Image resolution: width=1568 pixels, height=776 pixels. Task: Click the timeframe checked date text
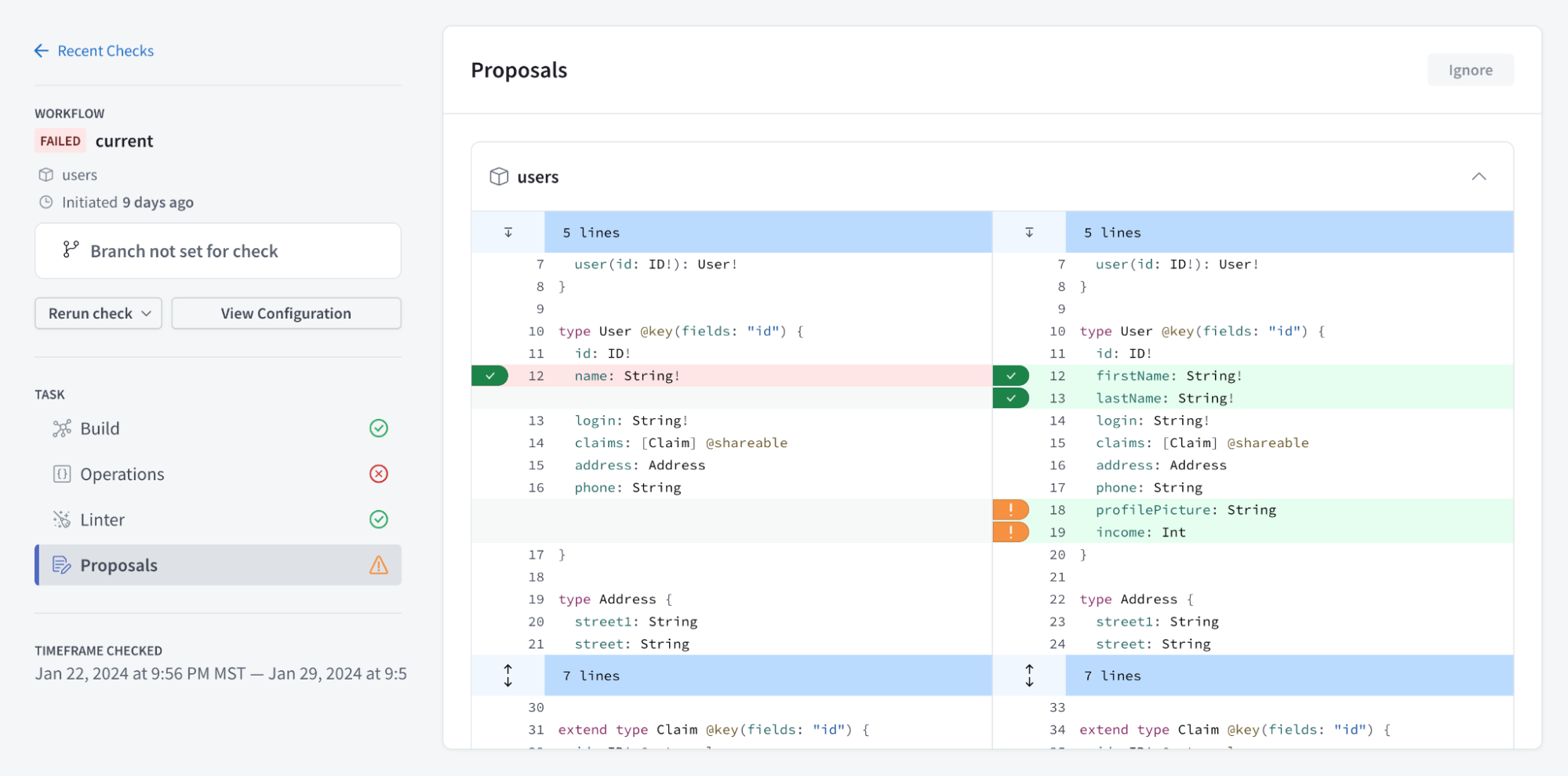point(220,674)
